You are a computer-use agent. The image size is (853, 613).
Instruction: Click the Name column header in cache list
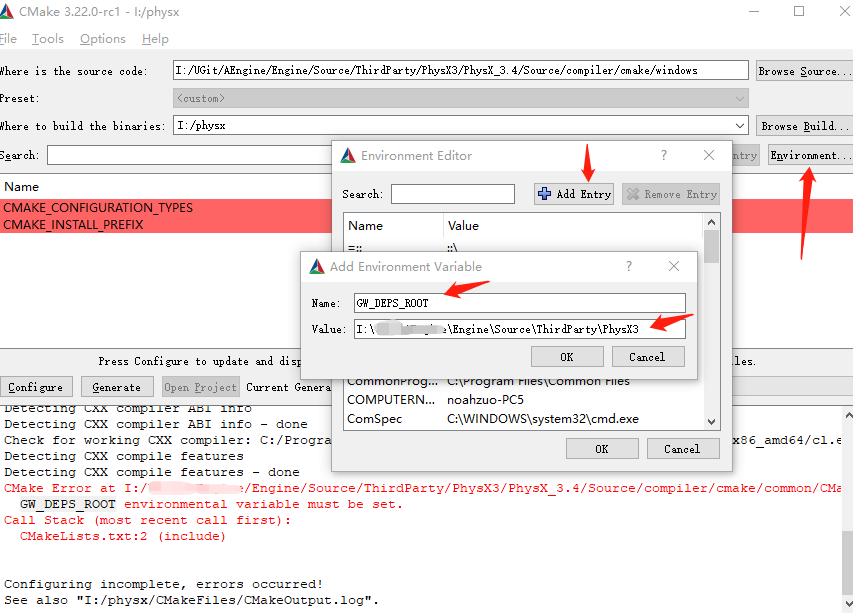click(x=22, y=187)
